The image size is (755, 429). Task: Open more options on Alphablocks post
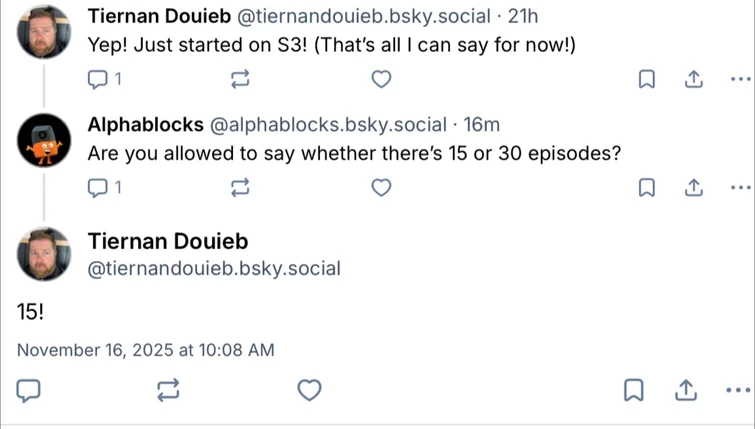(740, 187)
